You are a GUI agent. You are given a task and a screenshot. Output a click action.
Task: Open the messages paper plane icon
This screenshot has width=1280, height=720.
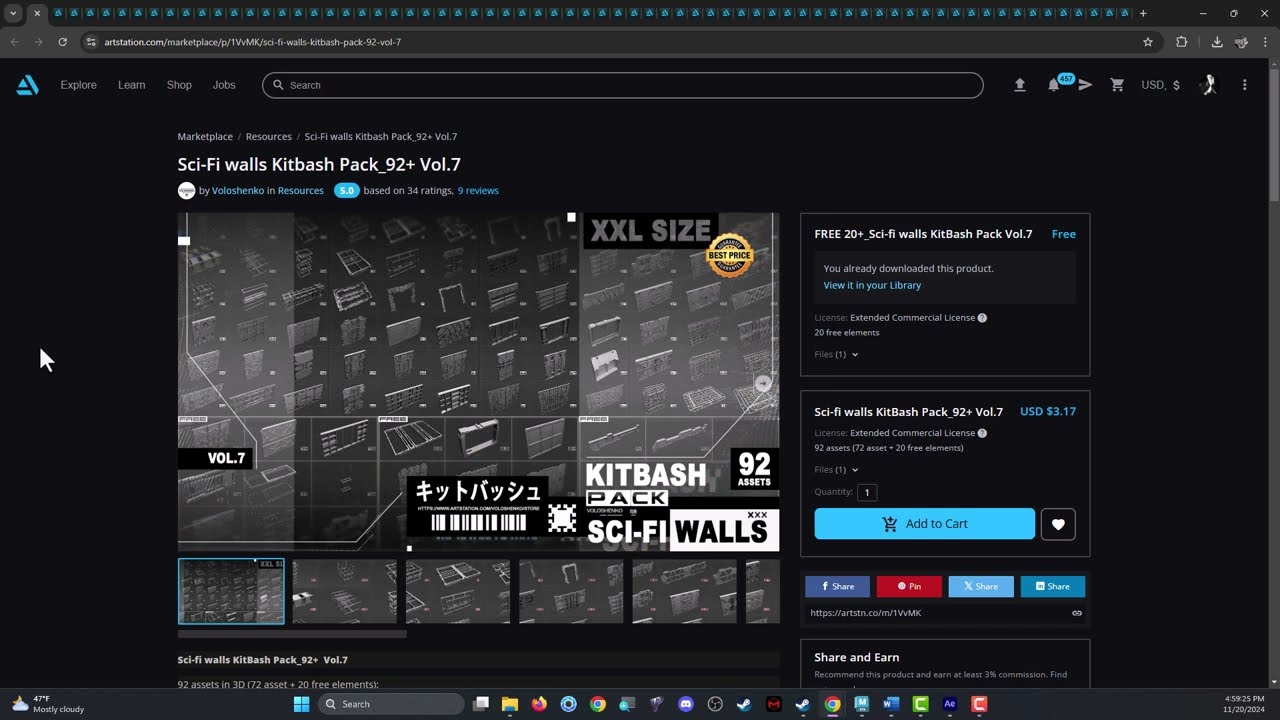[1085, 85]
